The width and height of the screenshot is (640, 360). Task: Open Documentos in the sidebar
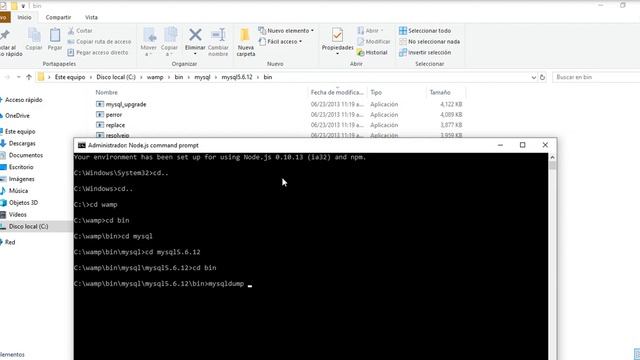pyautogui.click(x=26, y=156)
